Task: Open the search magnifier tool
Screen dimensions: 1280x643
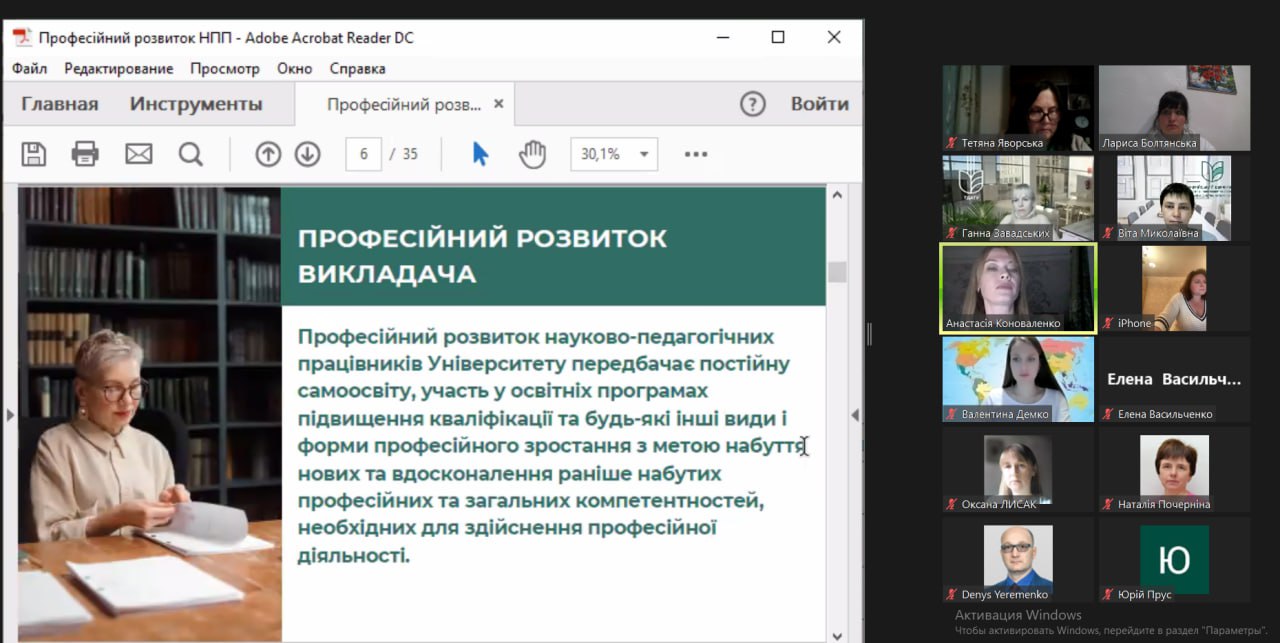Action: (x=190, y=154)
